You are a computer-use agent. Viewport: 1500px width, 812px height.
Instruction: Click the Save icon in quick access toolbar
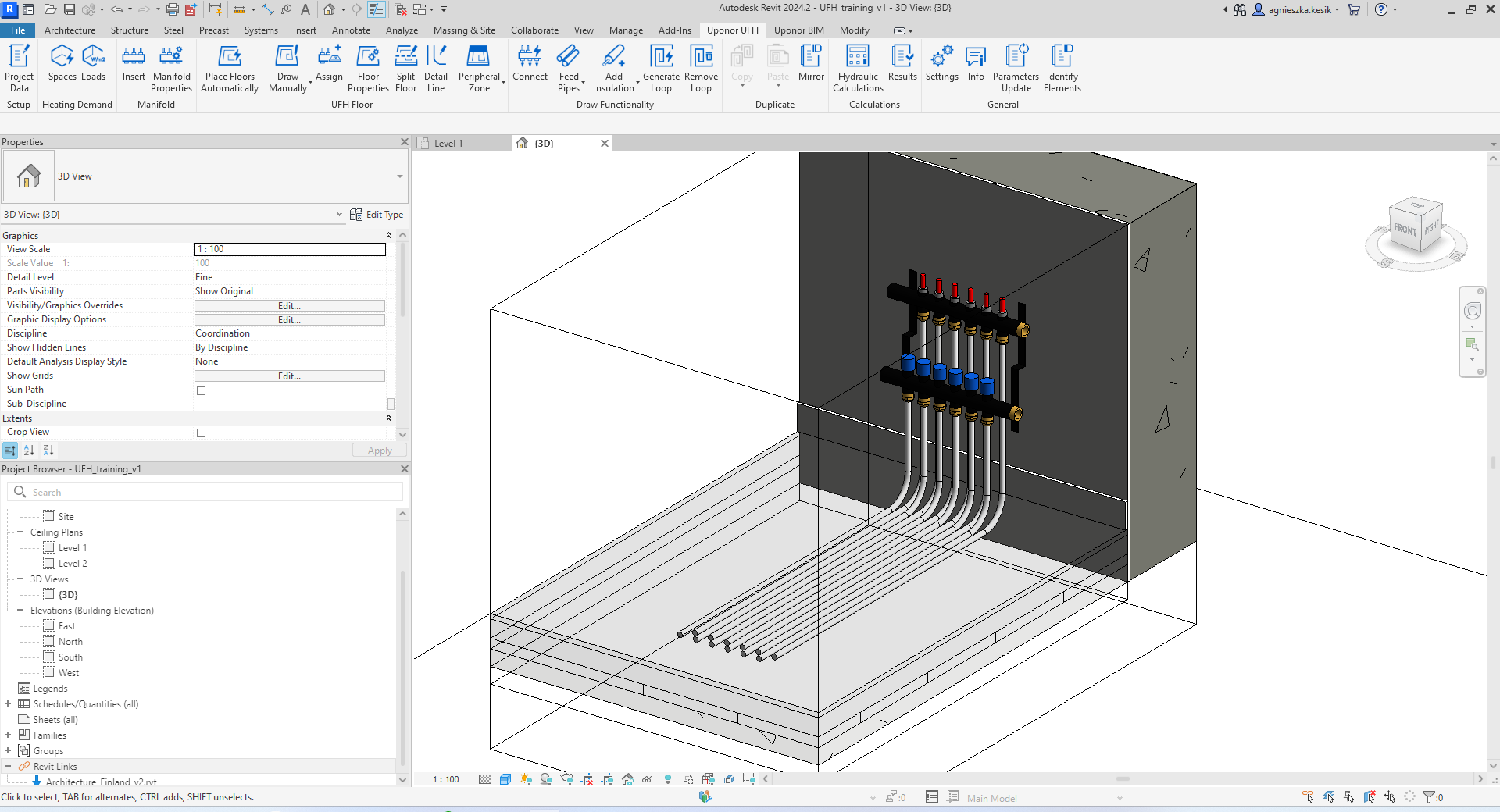[70, 9]
